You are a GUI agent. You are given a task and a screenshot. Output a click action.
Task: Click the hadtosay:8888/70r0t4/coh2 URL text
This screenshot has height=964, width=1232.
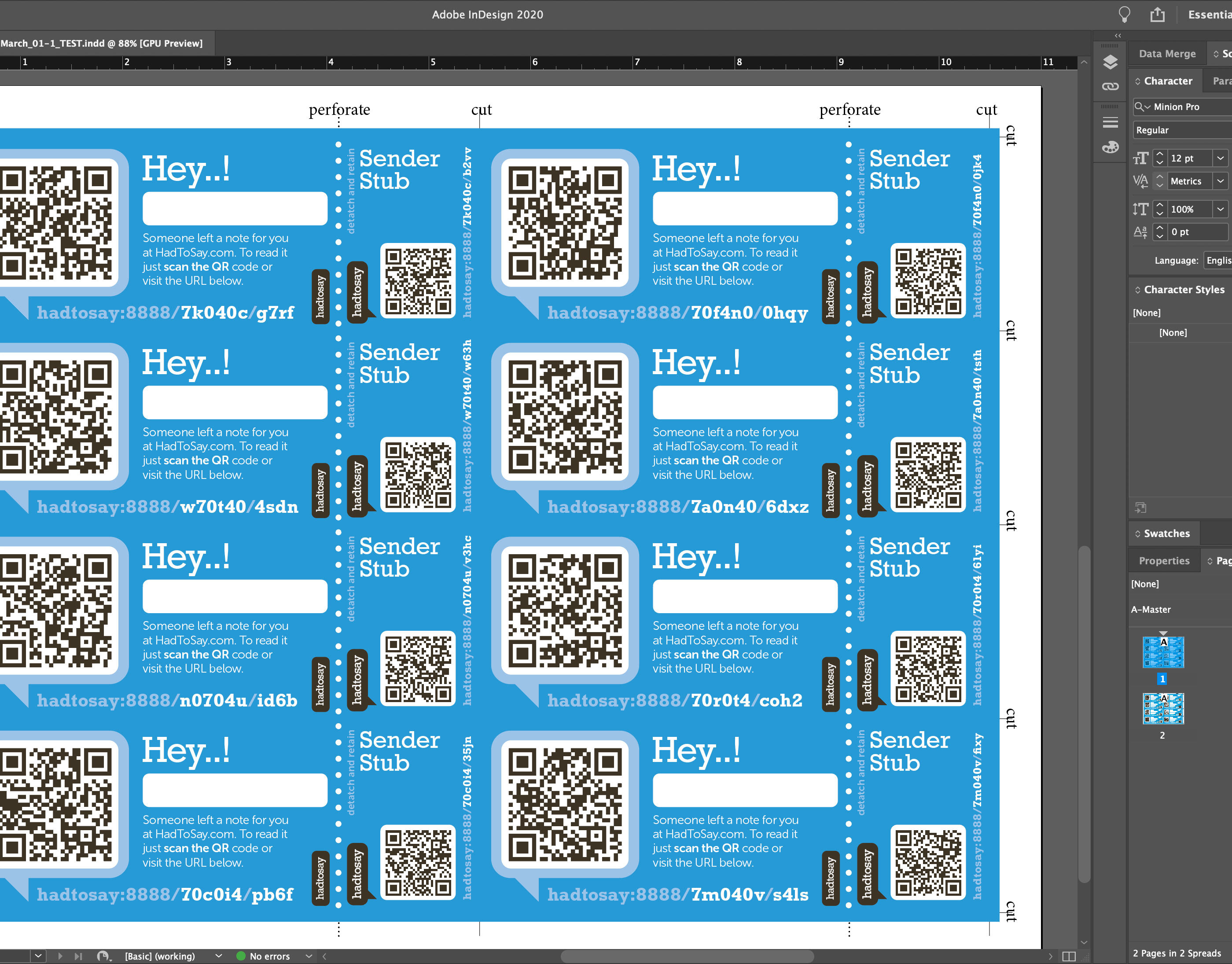click(x=675, y=700)
